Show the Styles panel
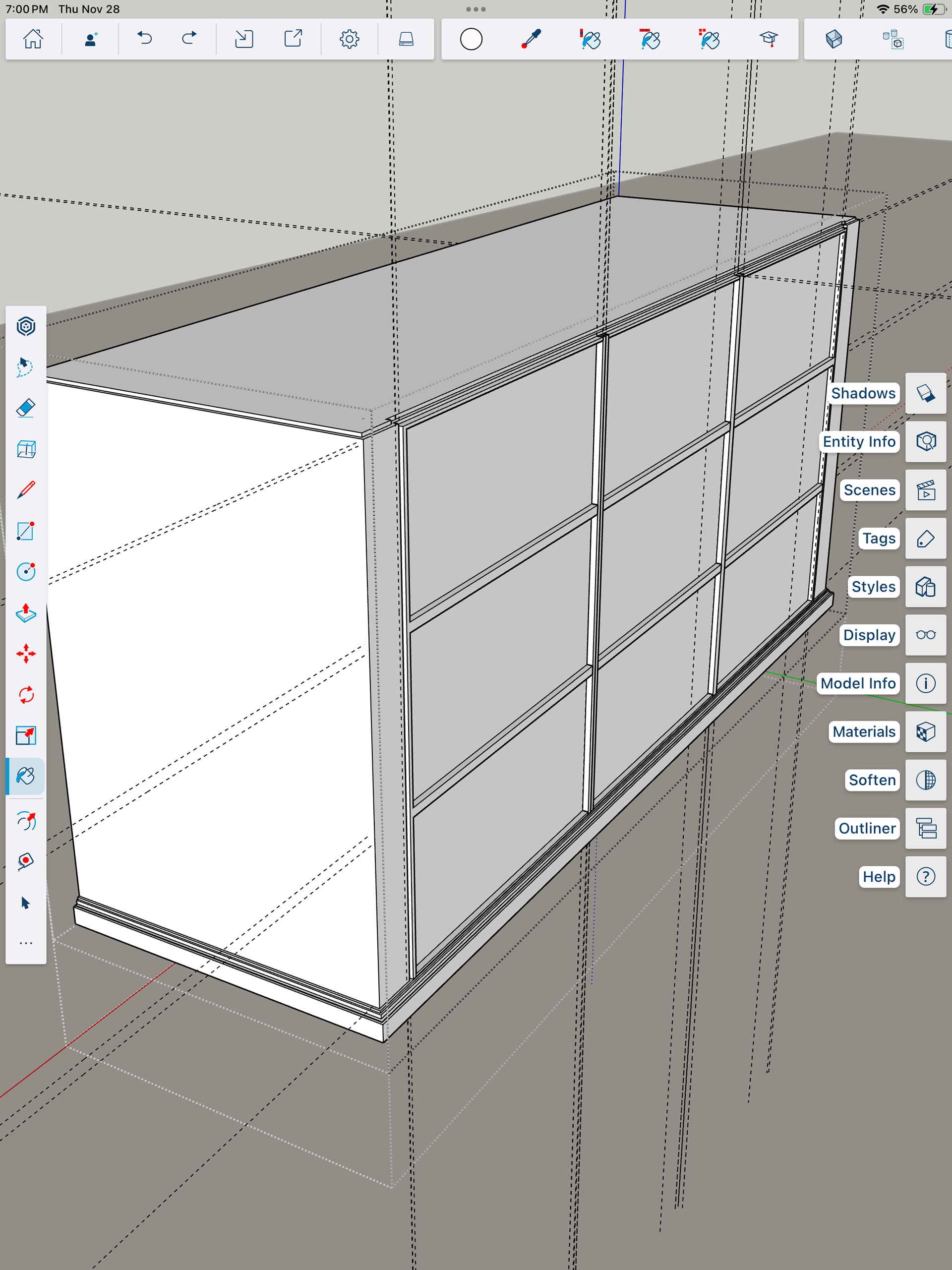 pos(926,587)
